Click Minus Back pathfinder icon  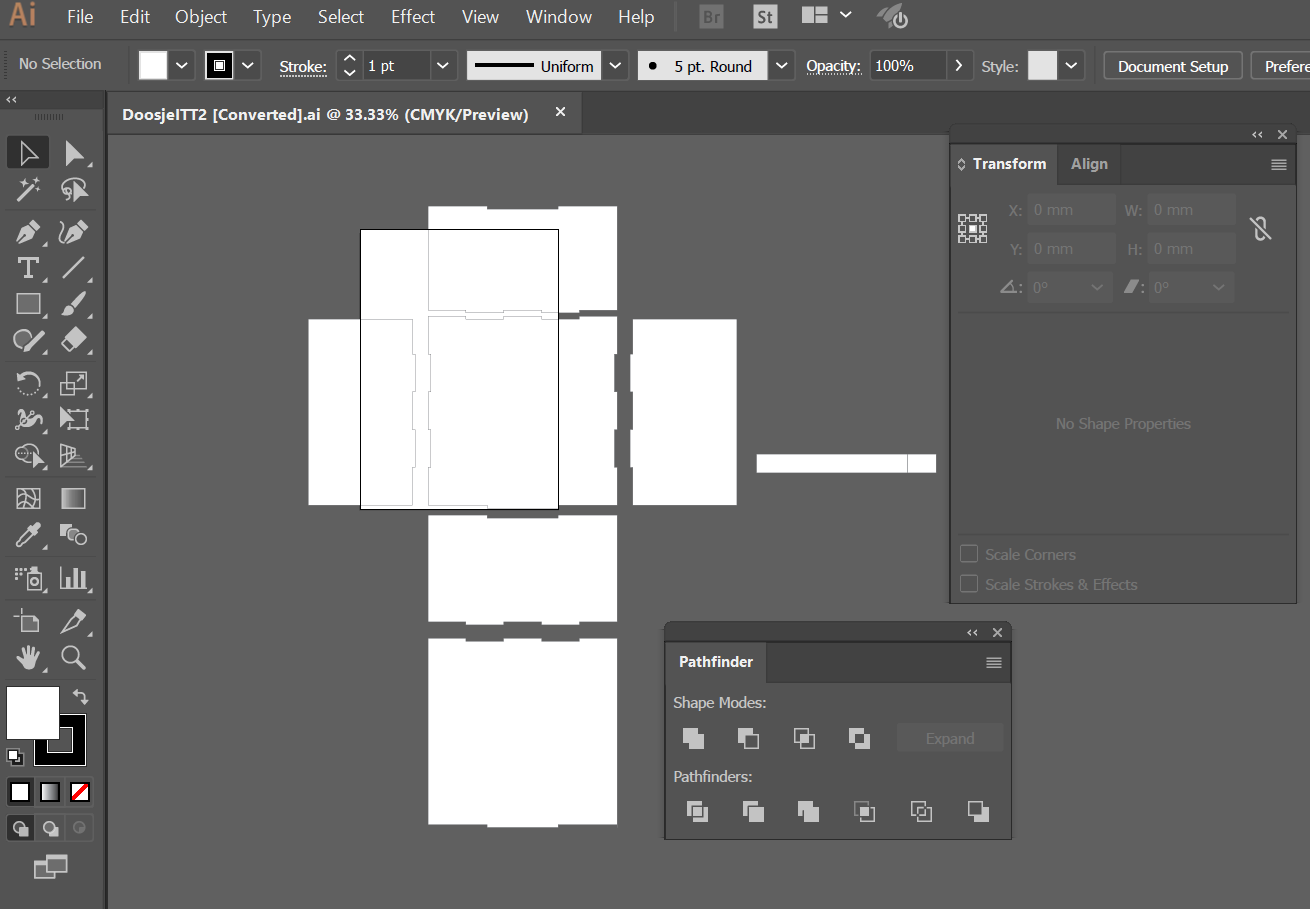pos(978,811)
